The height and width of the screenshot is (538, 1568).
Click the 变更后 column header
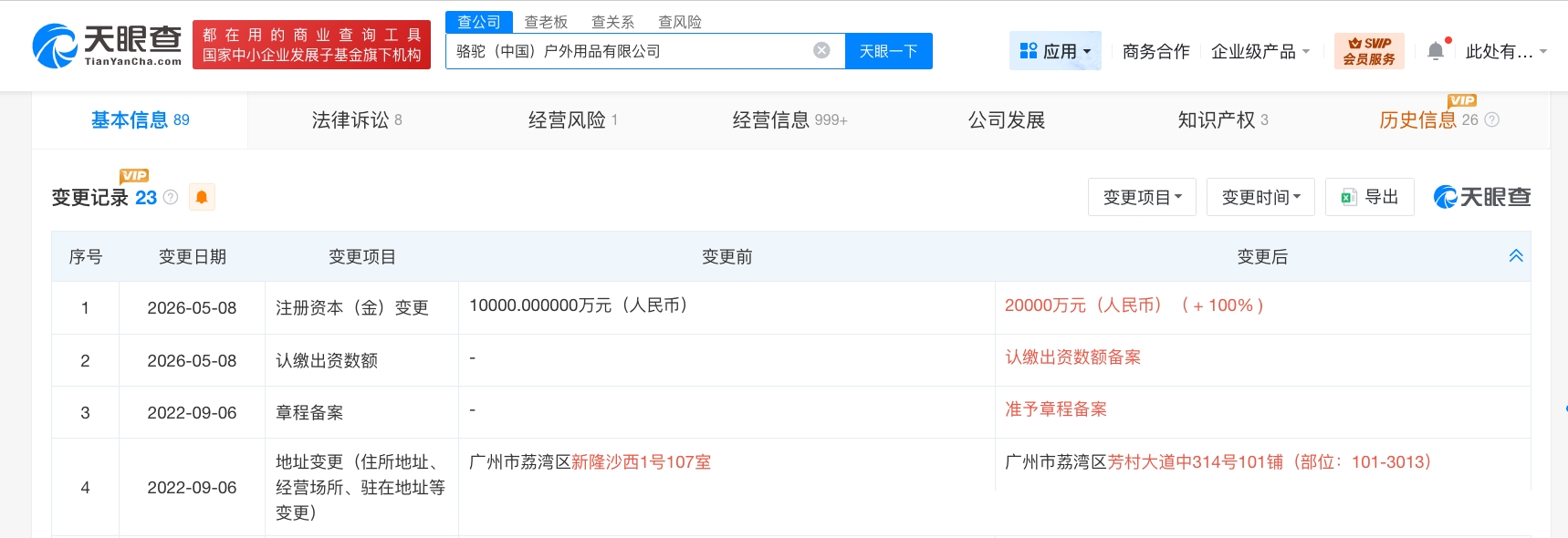point(1262,256)
